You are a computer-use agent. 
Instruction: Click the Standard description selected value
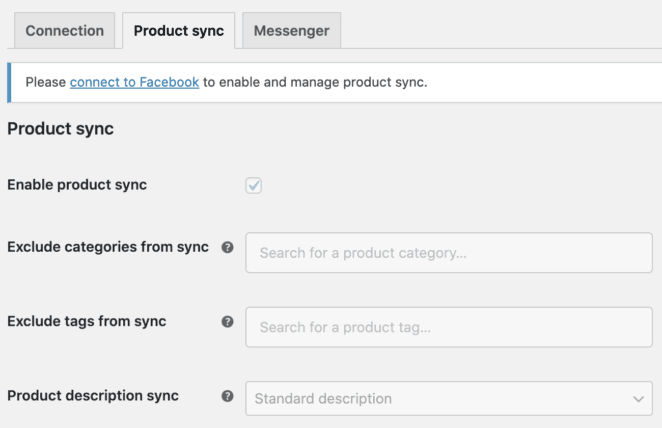coord(323,399)
